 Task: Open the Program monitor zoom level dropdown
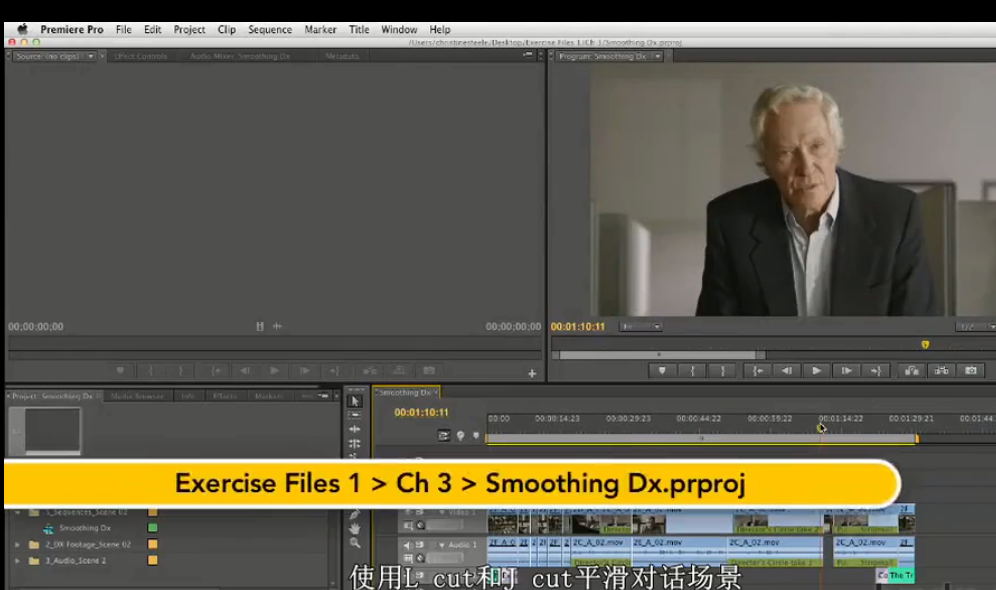pos(641,326)
